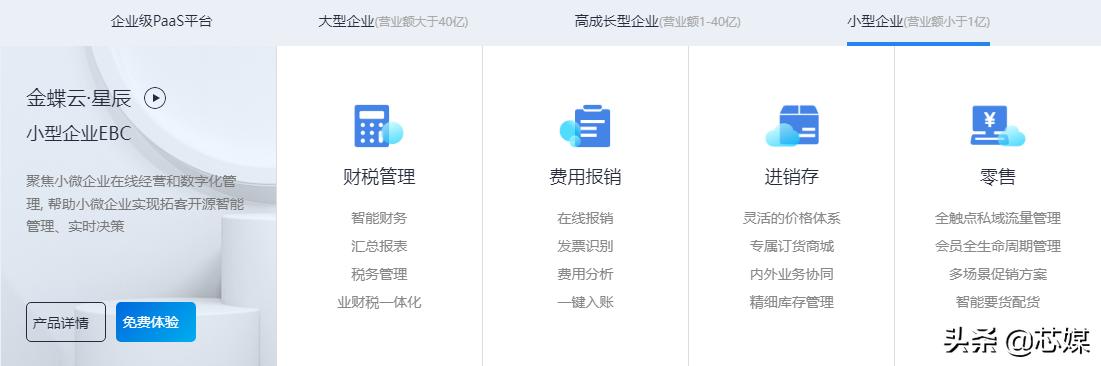Play the 金蝶云·星辰 intro video icon
This screenshot has width=1101, height=366.
[155, 98]
